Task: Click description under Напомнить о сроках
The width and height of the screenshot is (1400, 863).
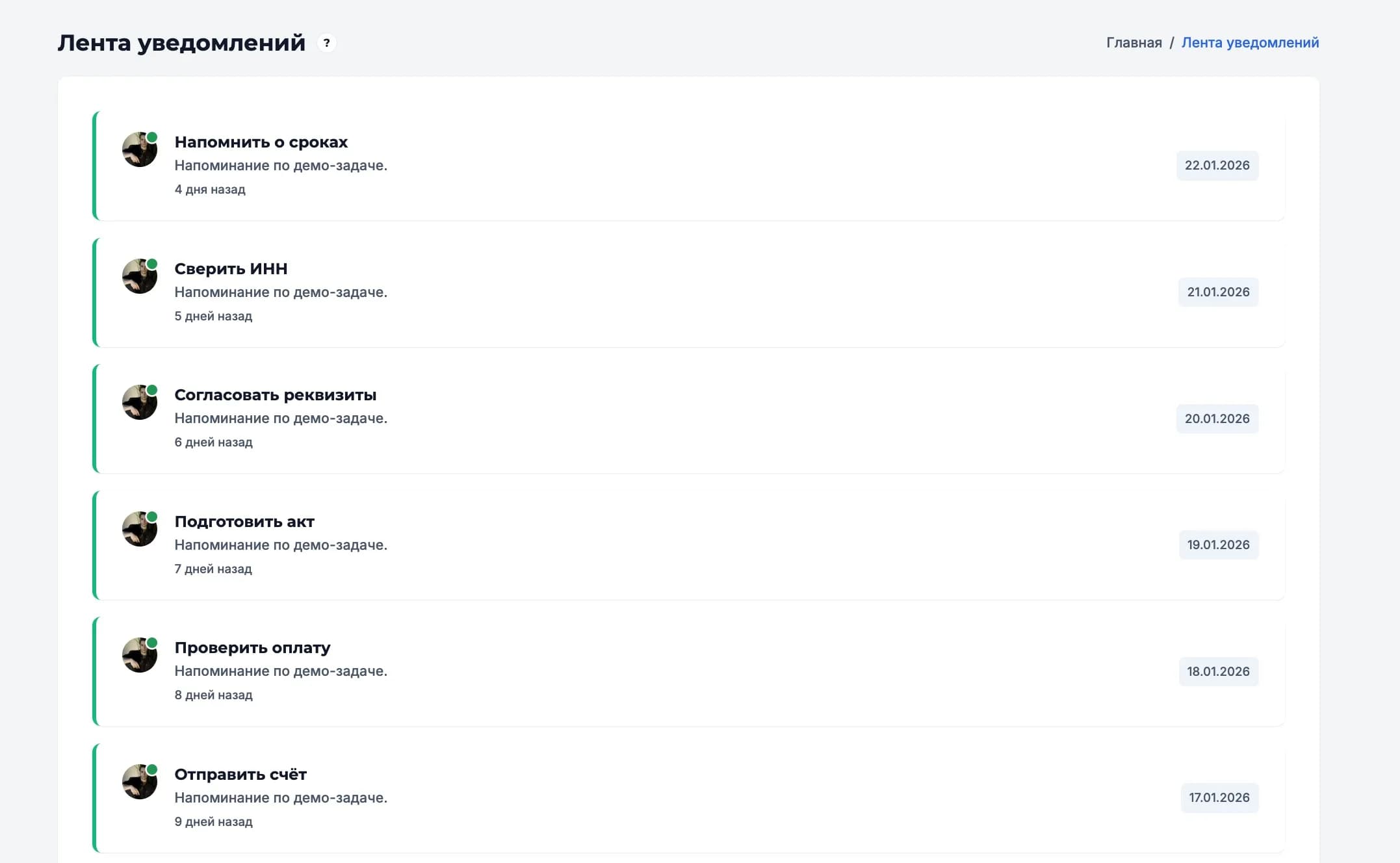Action: point(281,166)
